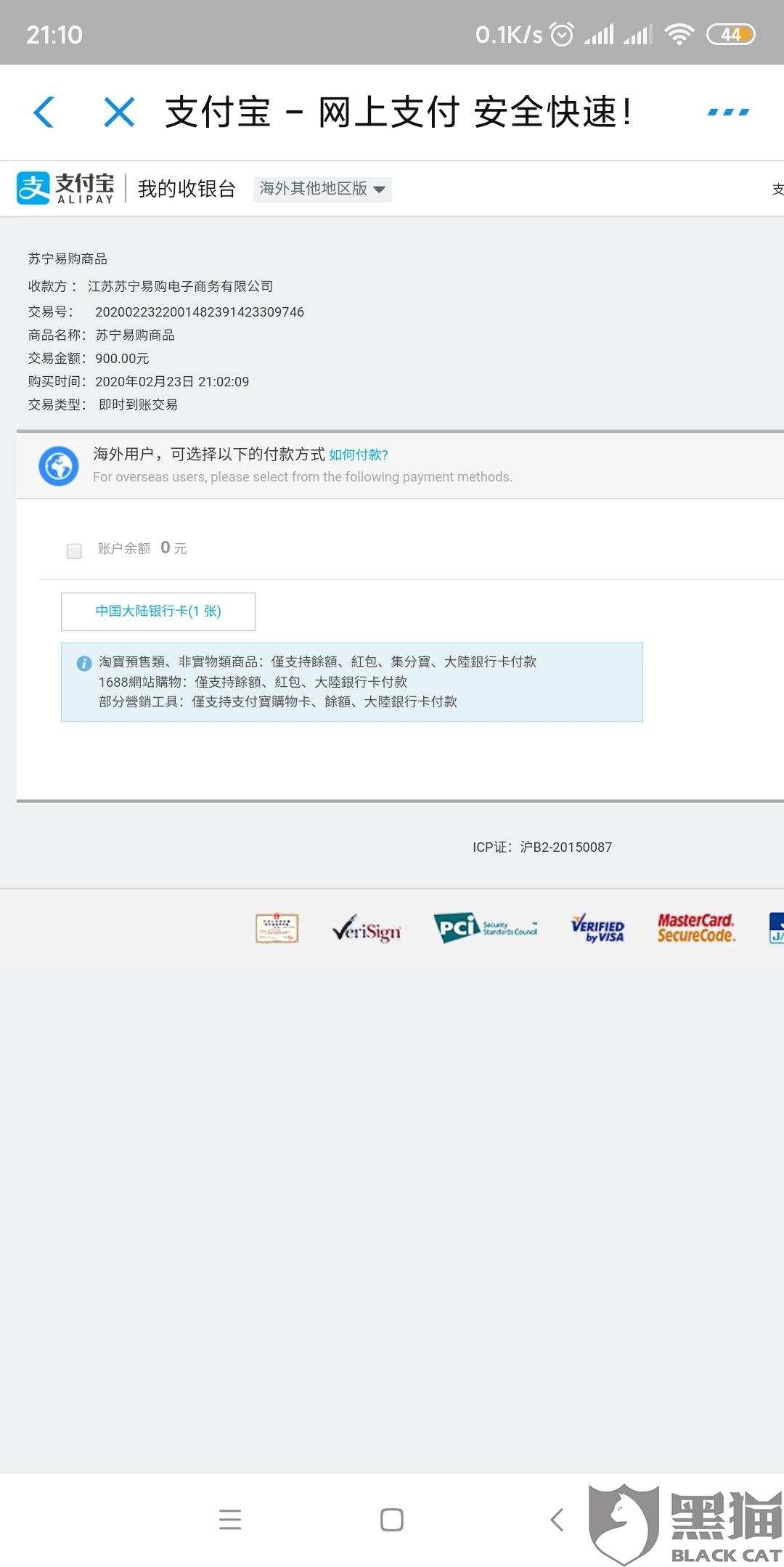Select 中国大陆银行卡(1 张) payment tab
This screenshot has height=1567, width=784.
158,611
